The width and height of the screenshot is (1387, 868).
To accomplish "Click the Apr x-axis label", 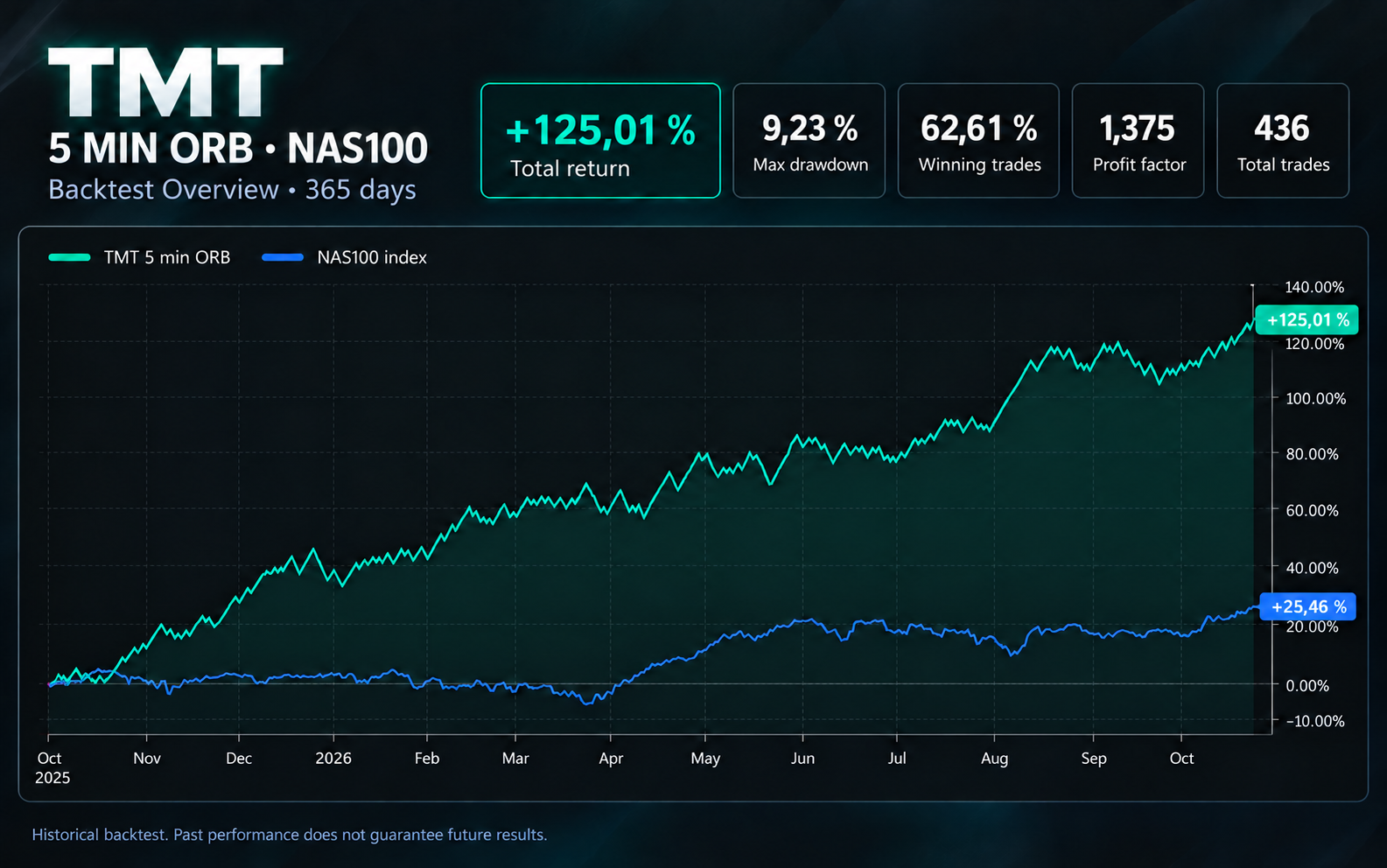I will pos(611,759).
